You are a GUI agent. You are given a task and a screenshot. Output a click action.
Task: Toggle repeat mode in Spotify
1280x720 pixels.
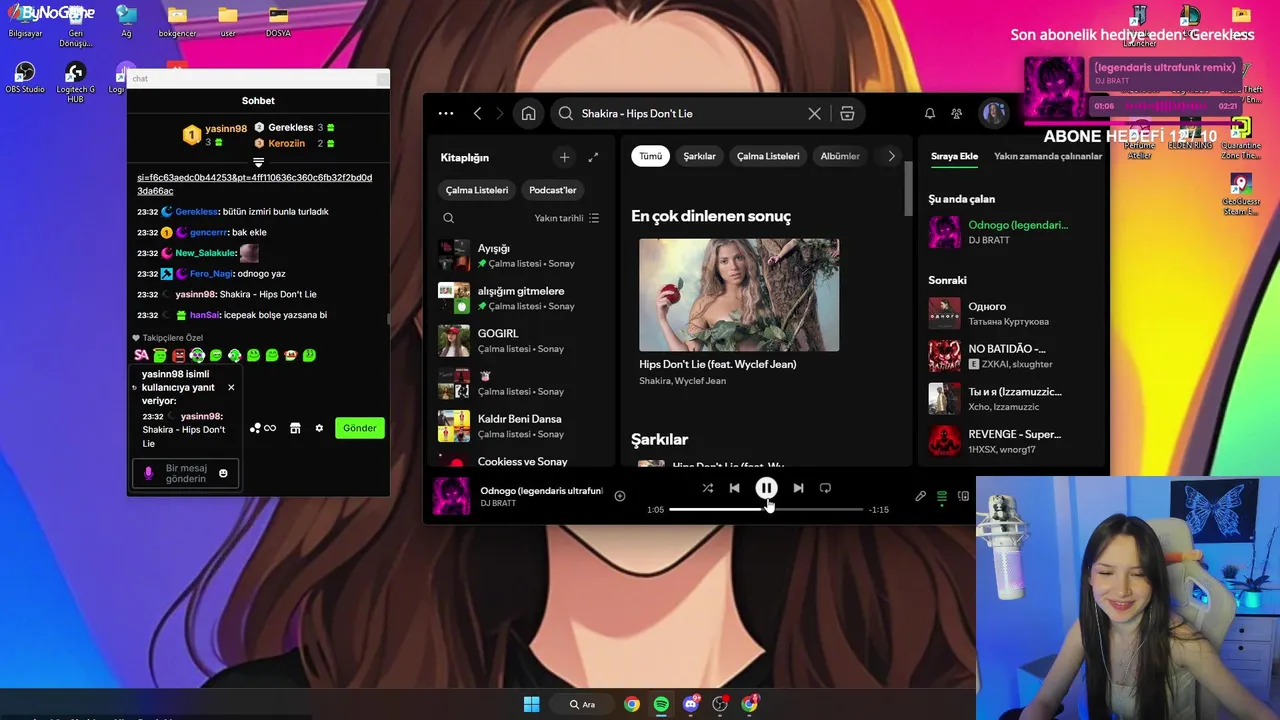825,488
